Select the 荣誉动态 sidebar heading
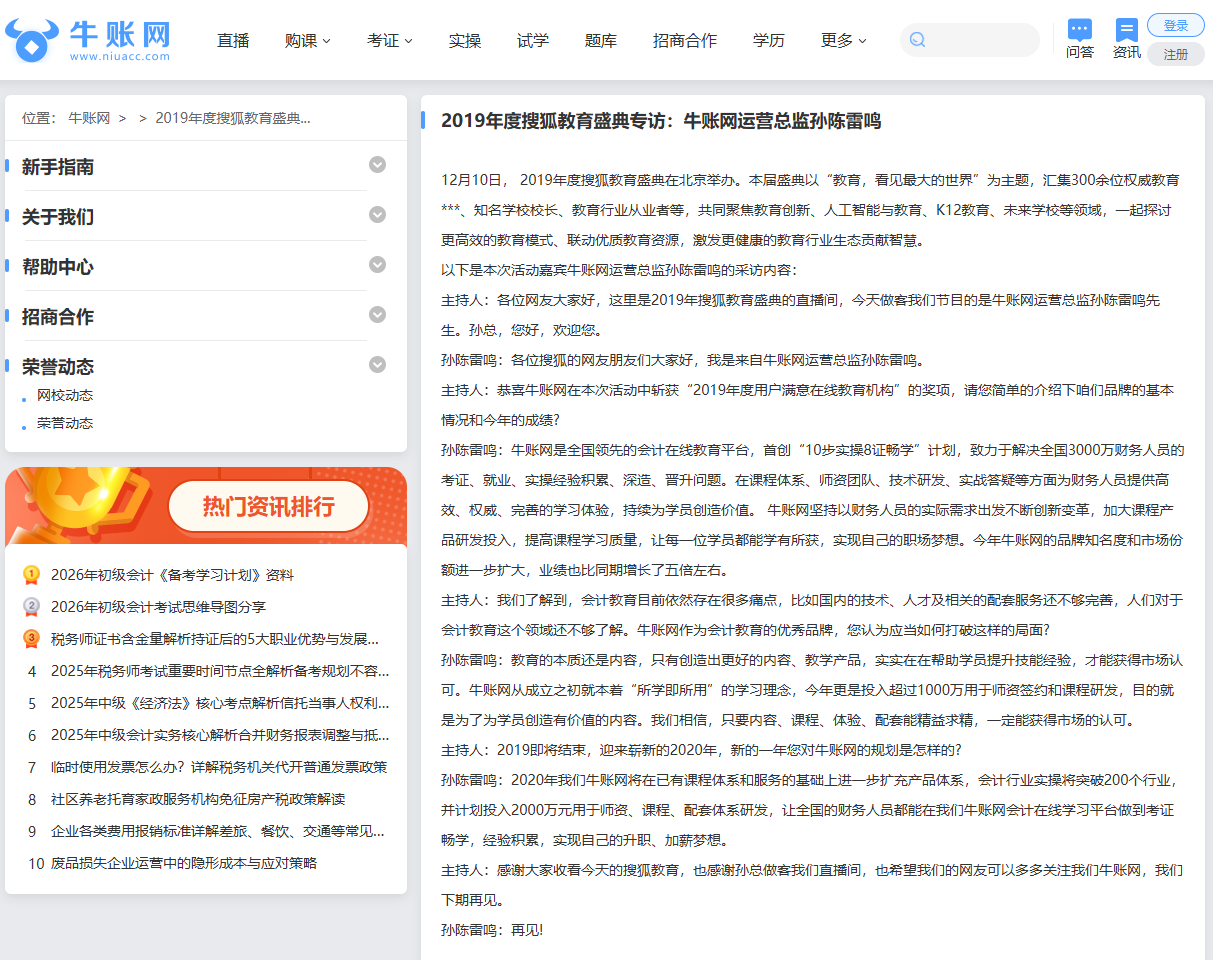 pyautogui.click(x=58, y=367)
